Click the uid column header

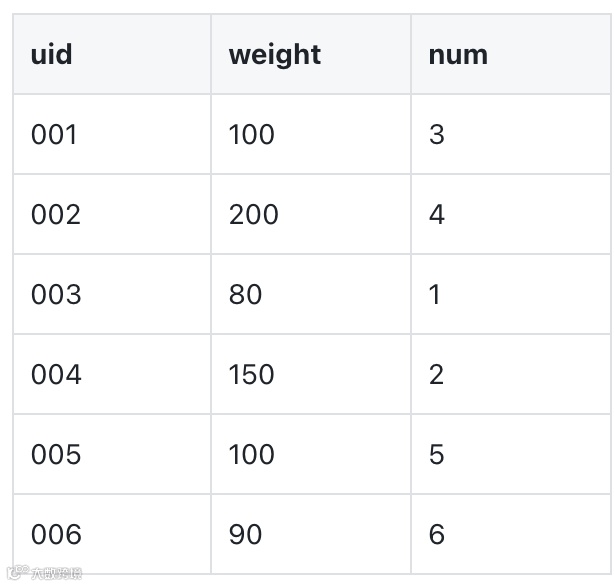[x=52, y=54]
